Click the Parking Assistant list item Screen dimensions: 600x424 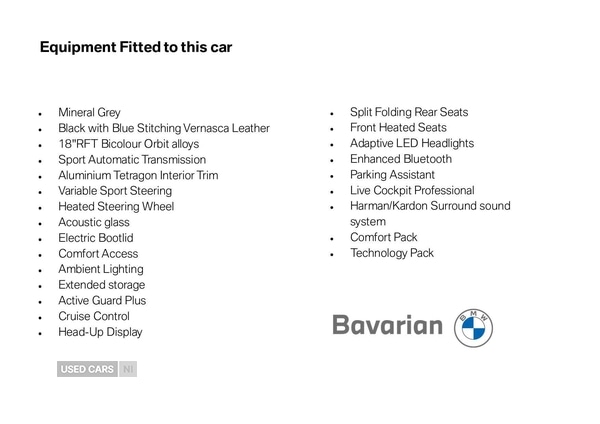point(392,175)
